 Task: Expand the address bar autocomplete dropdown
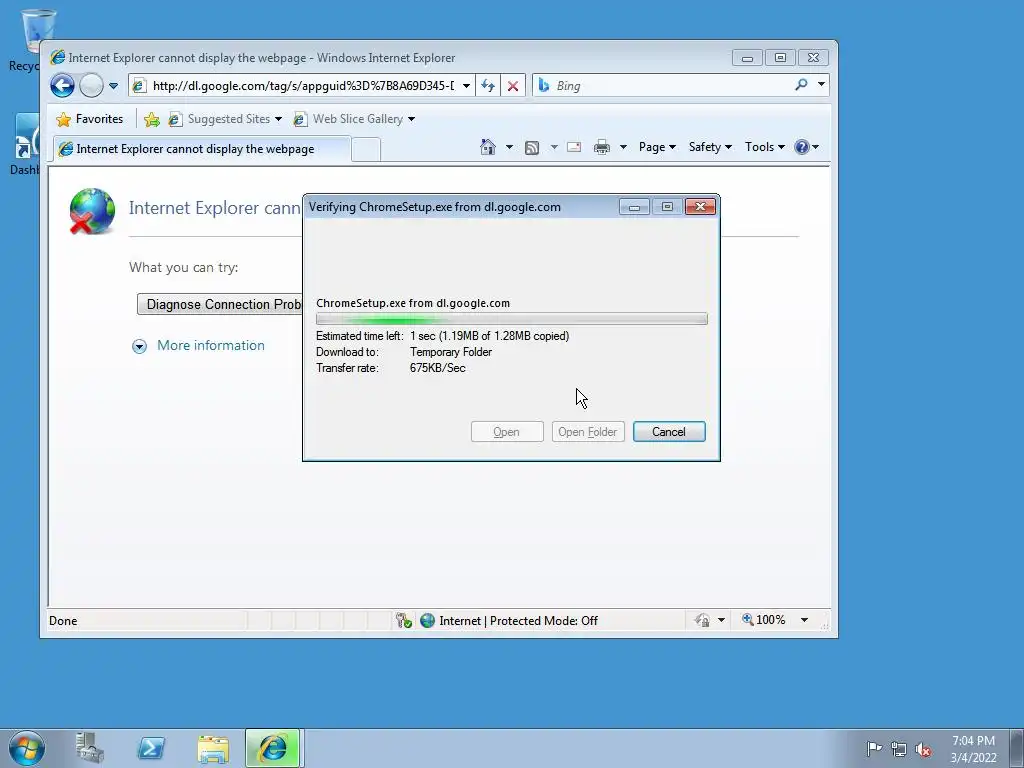tap(466, 86)
